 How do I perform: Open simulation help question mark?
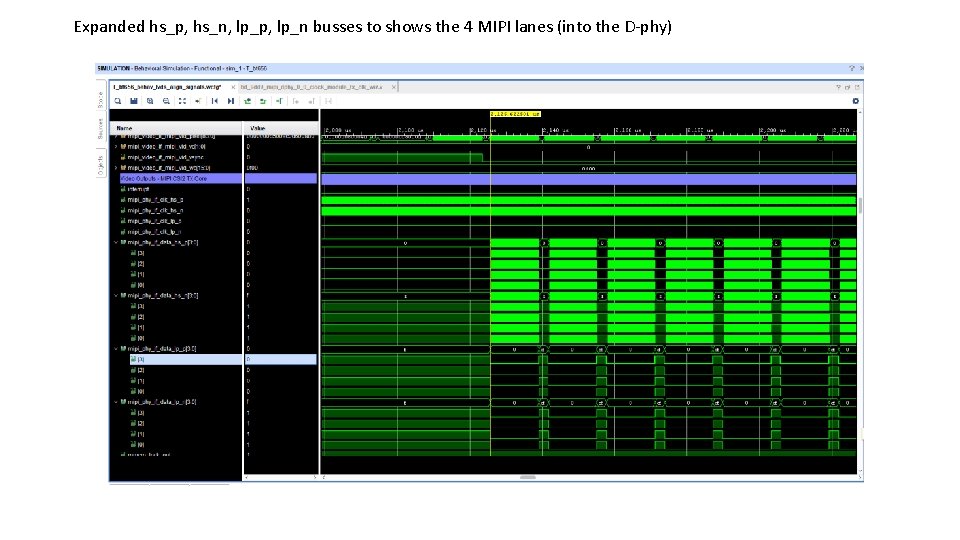[852, 69]
